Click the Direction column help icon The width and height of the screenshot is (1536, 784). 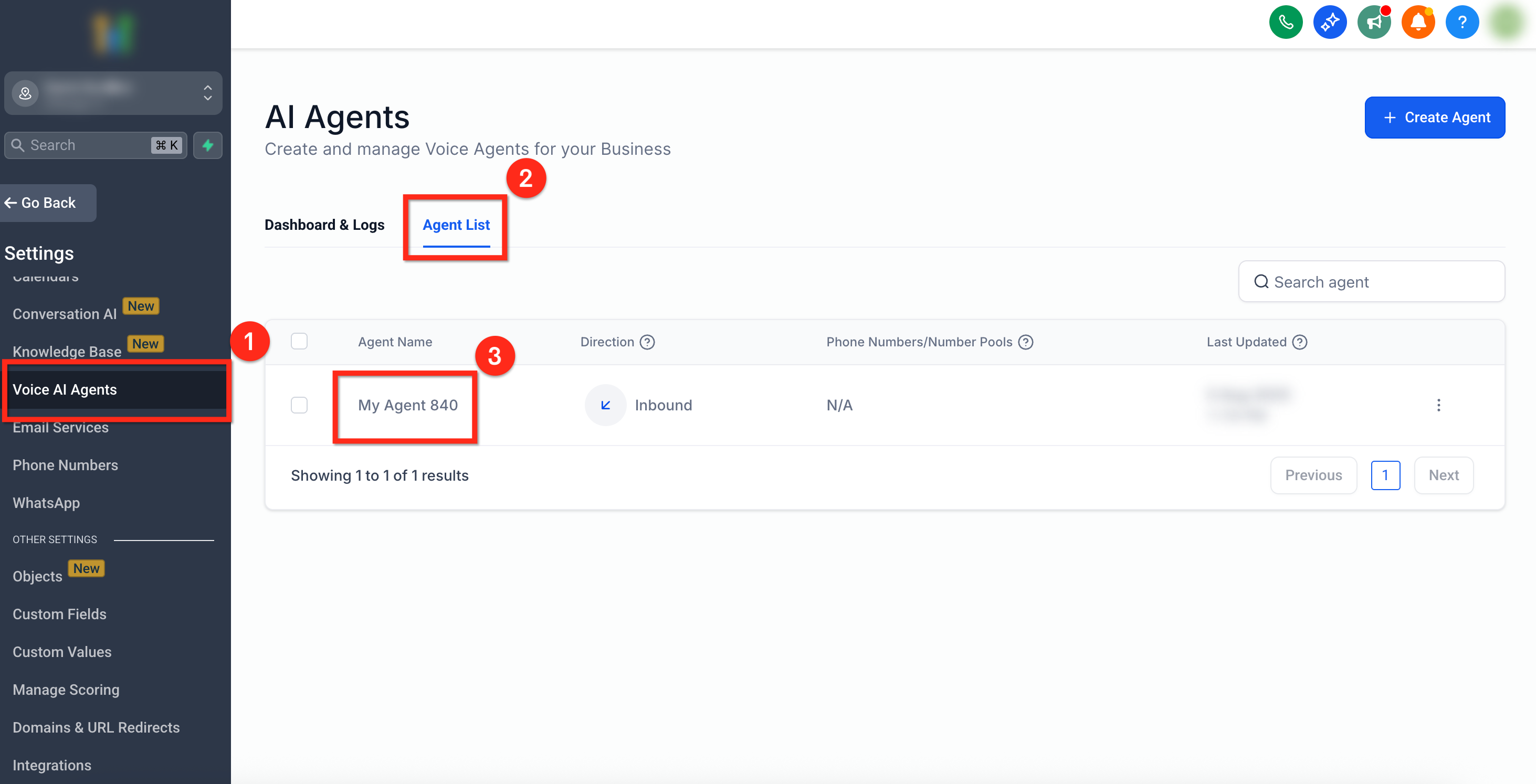(647, 342)
